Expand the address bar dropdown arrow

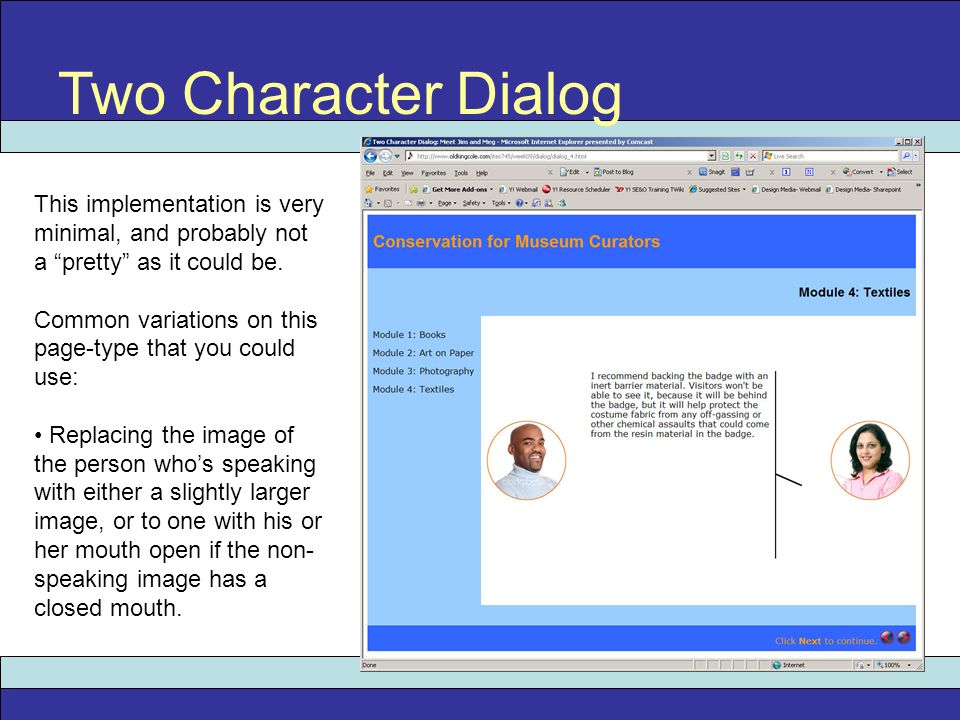click(x=711, y=156)
